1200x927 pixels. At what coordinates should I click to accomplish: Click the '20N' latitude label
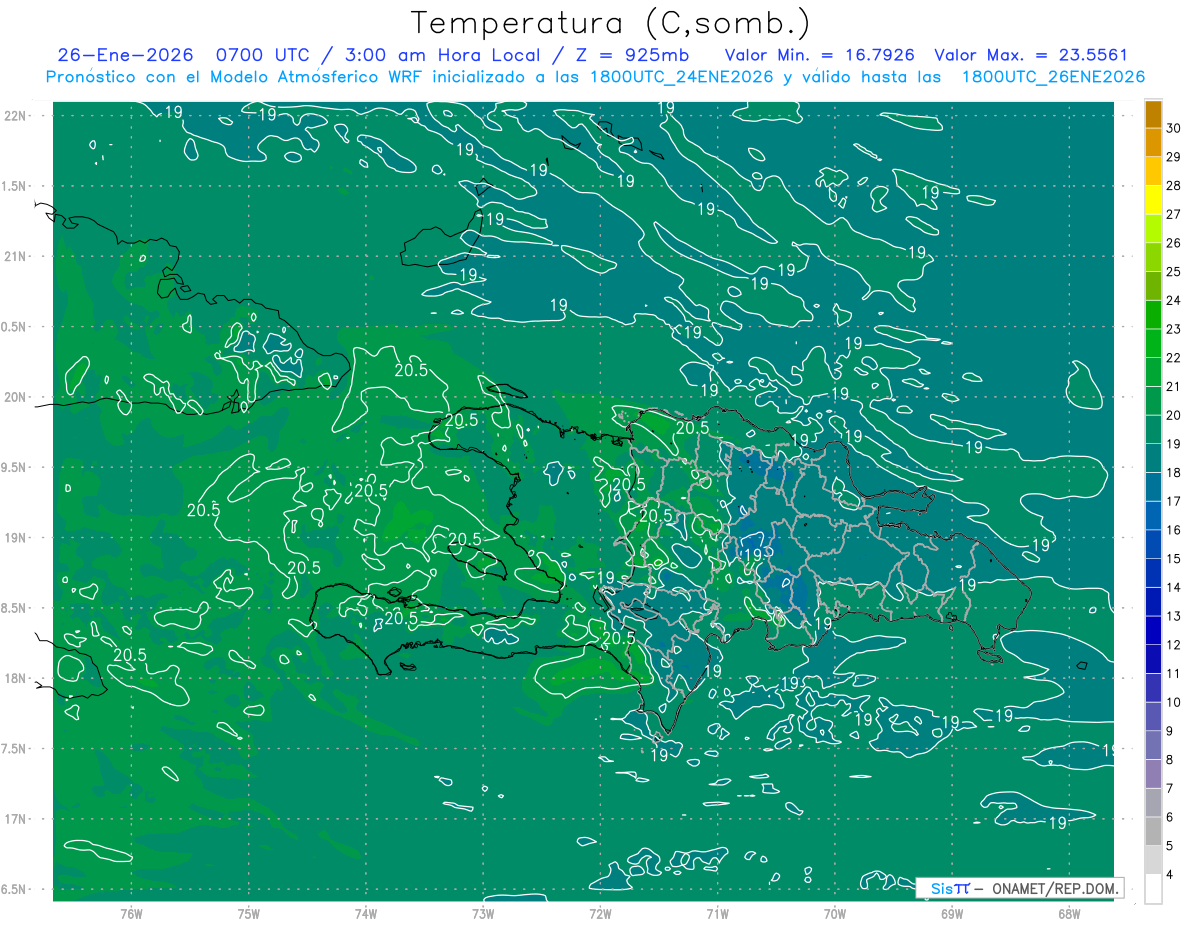[16, 397]
